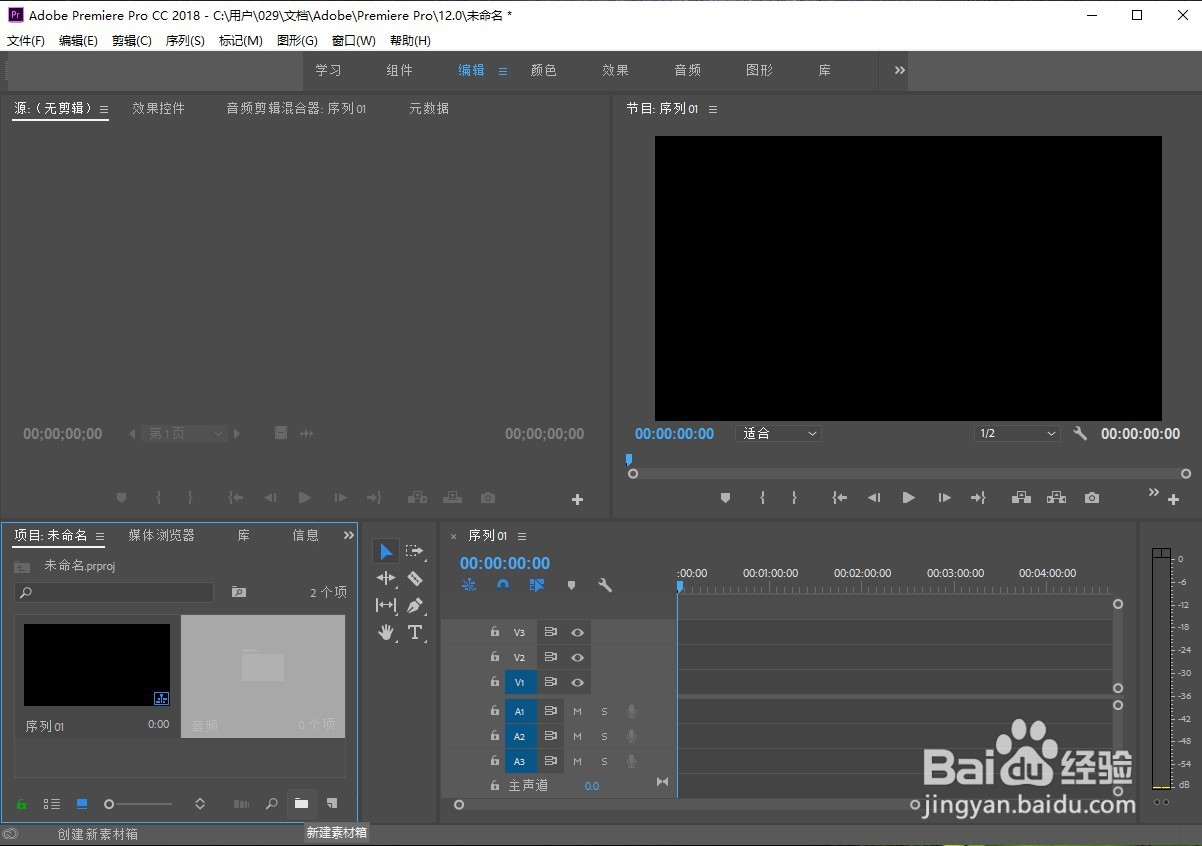Add marker in program monitor
The height and width of the screenshot is (846, 1202).
point(725,497)
